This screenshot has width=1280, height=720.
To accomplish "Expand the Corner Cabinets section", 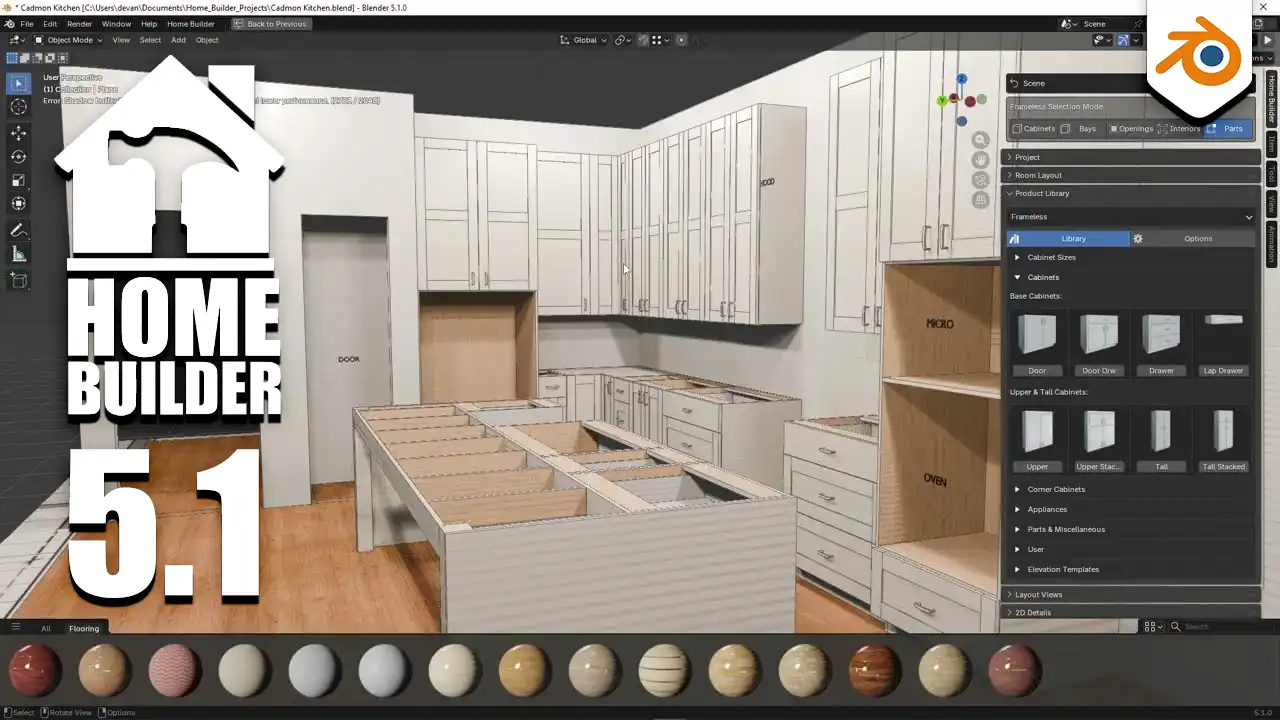I will pyautogui.click(x=1055, y=489).
